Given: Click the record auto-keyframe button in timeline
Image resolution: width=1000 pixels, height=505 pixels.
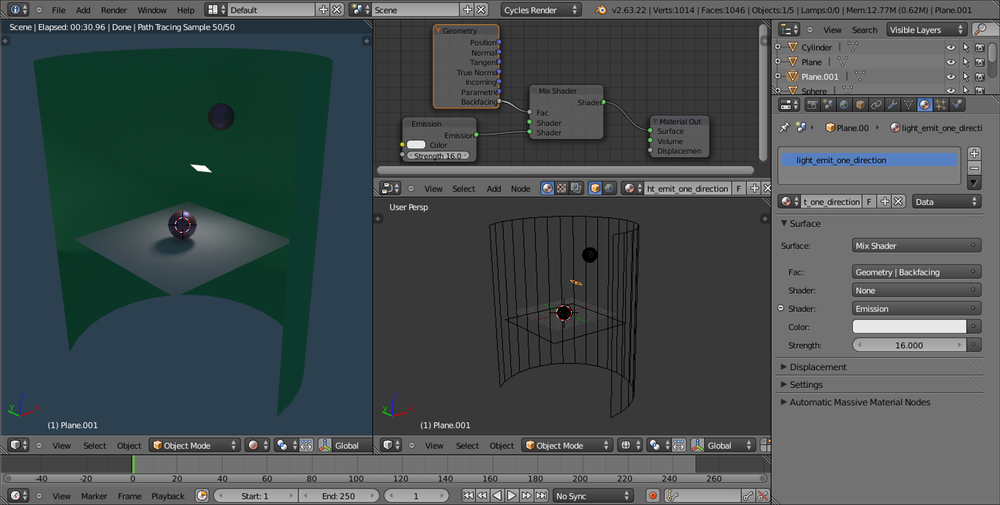Looking at the screenshot, I should point(653,496).
